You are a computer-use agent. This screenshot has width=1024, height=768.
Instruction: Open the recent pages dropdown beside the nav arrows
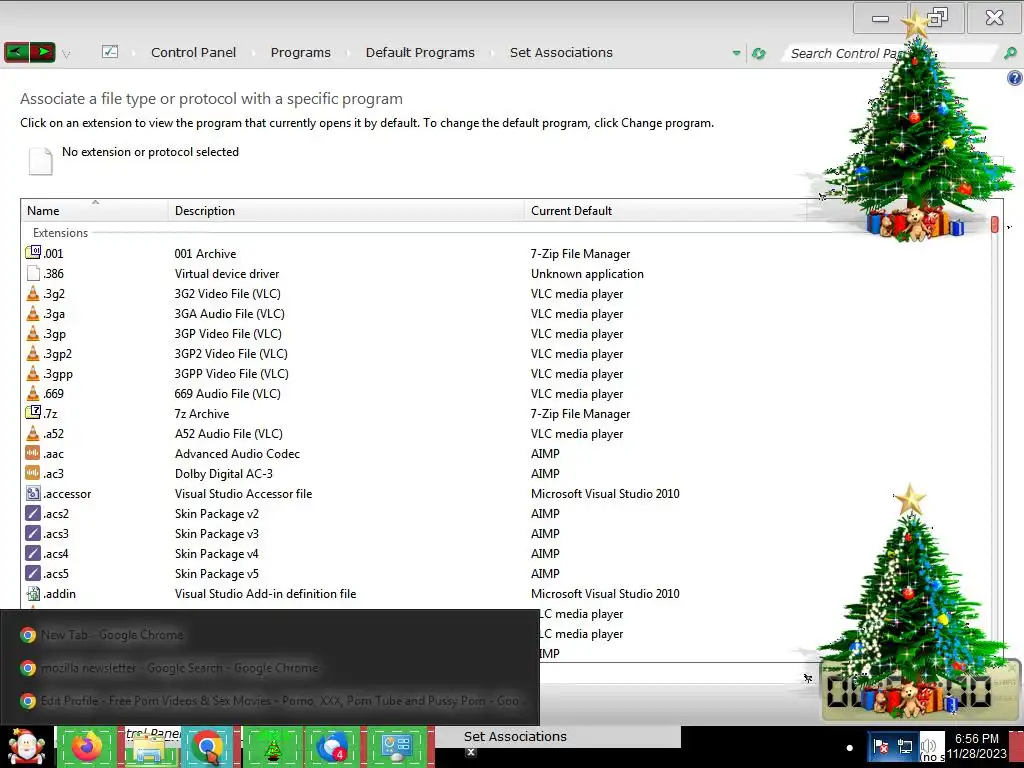tap(66, 54)
